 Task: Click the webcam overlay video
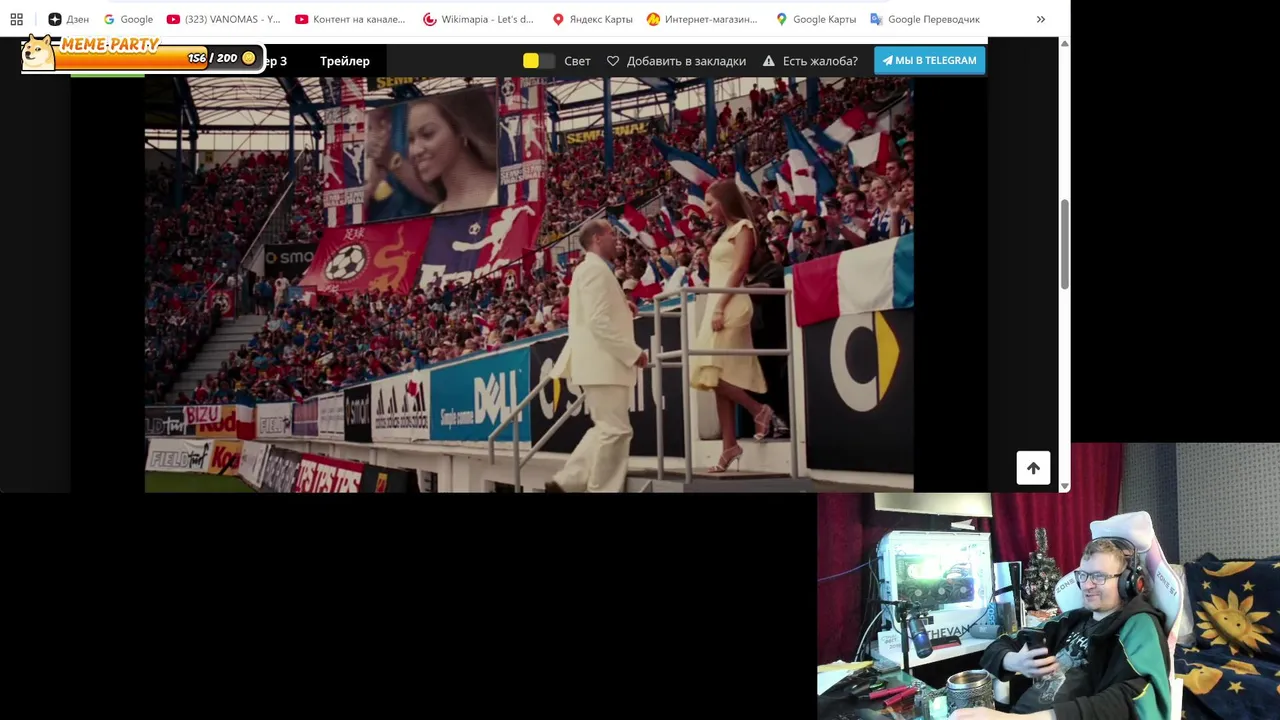point(1048,581)
